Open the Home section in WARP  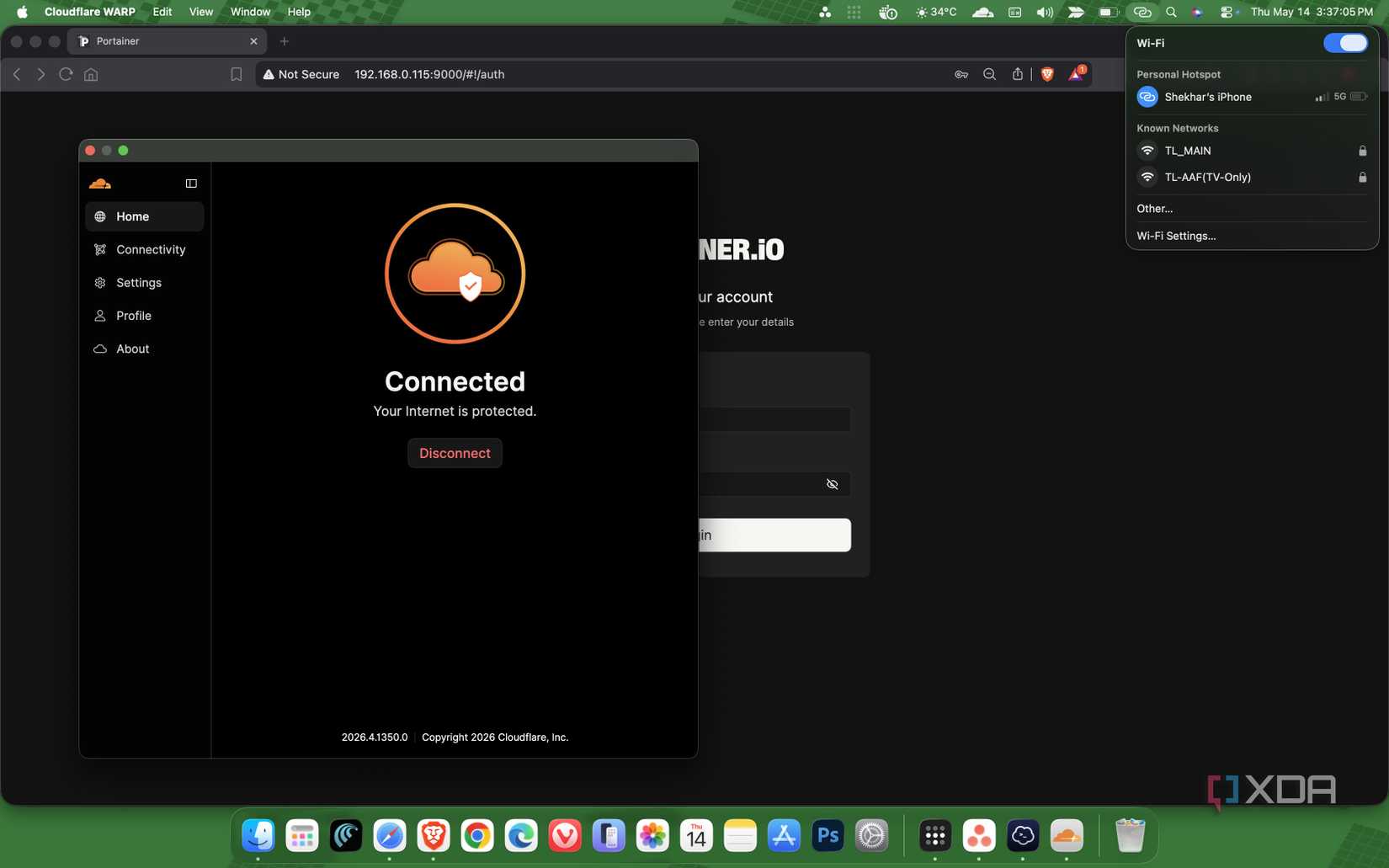[144, 216]
